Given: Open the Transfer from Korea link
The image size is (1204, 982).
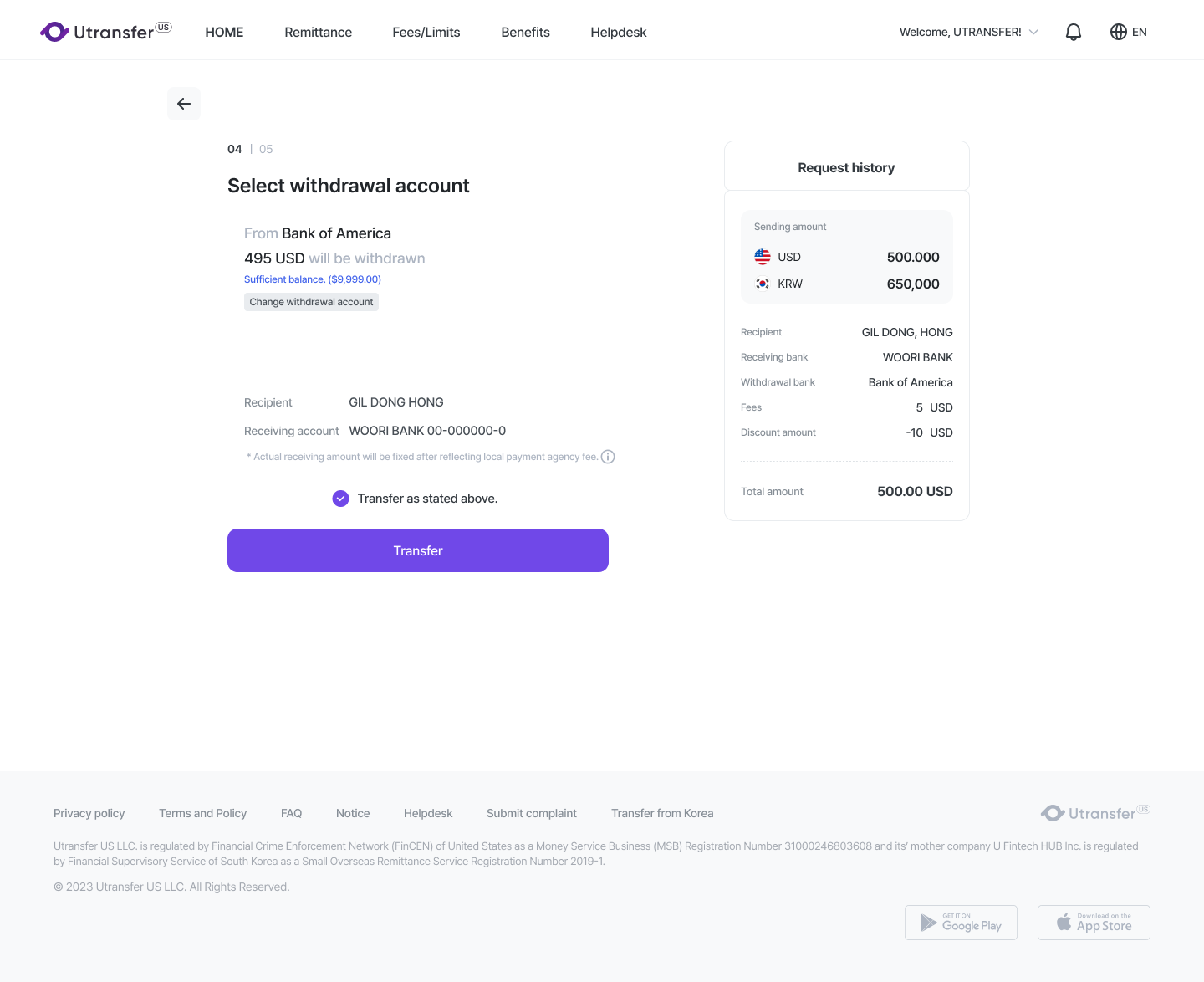Looking at the screenshot, I should [662, 813].
